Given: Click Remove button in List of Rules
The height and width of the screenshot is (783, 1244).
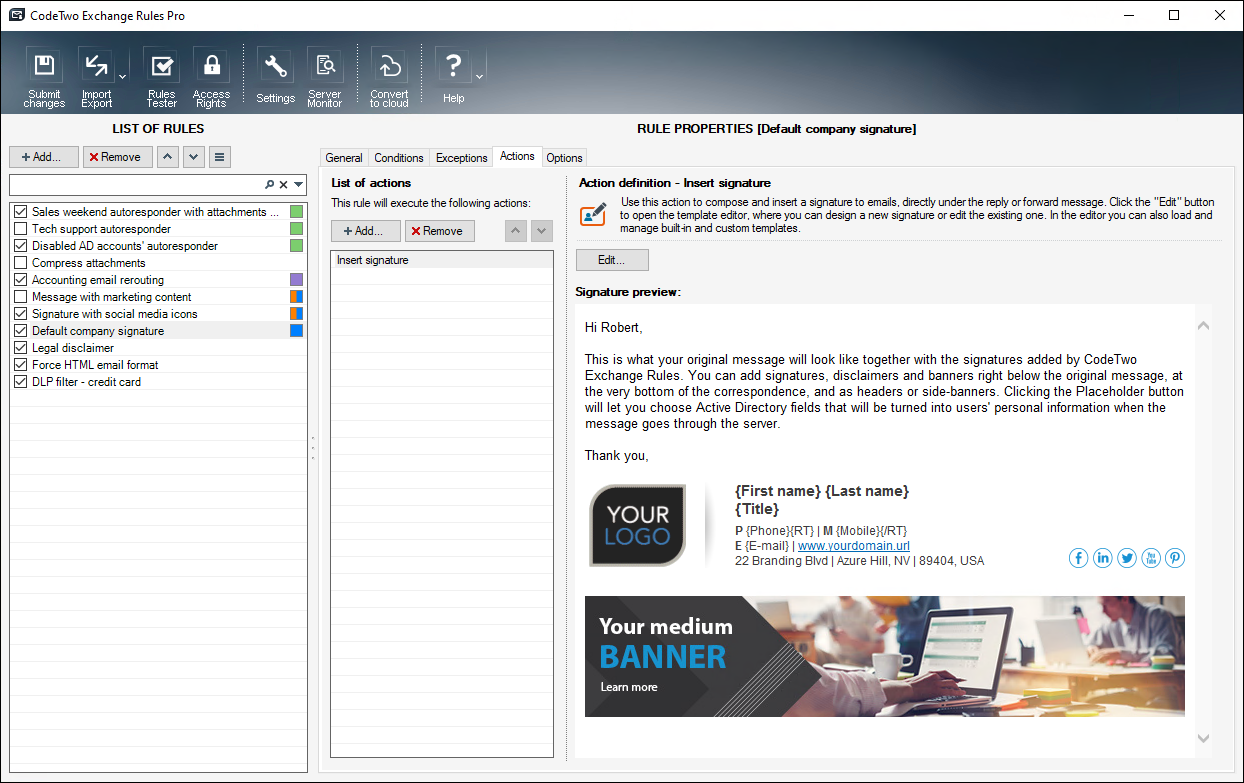Looking at the screenshot, I should tap(118, 157).
